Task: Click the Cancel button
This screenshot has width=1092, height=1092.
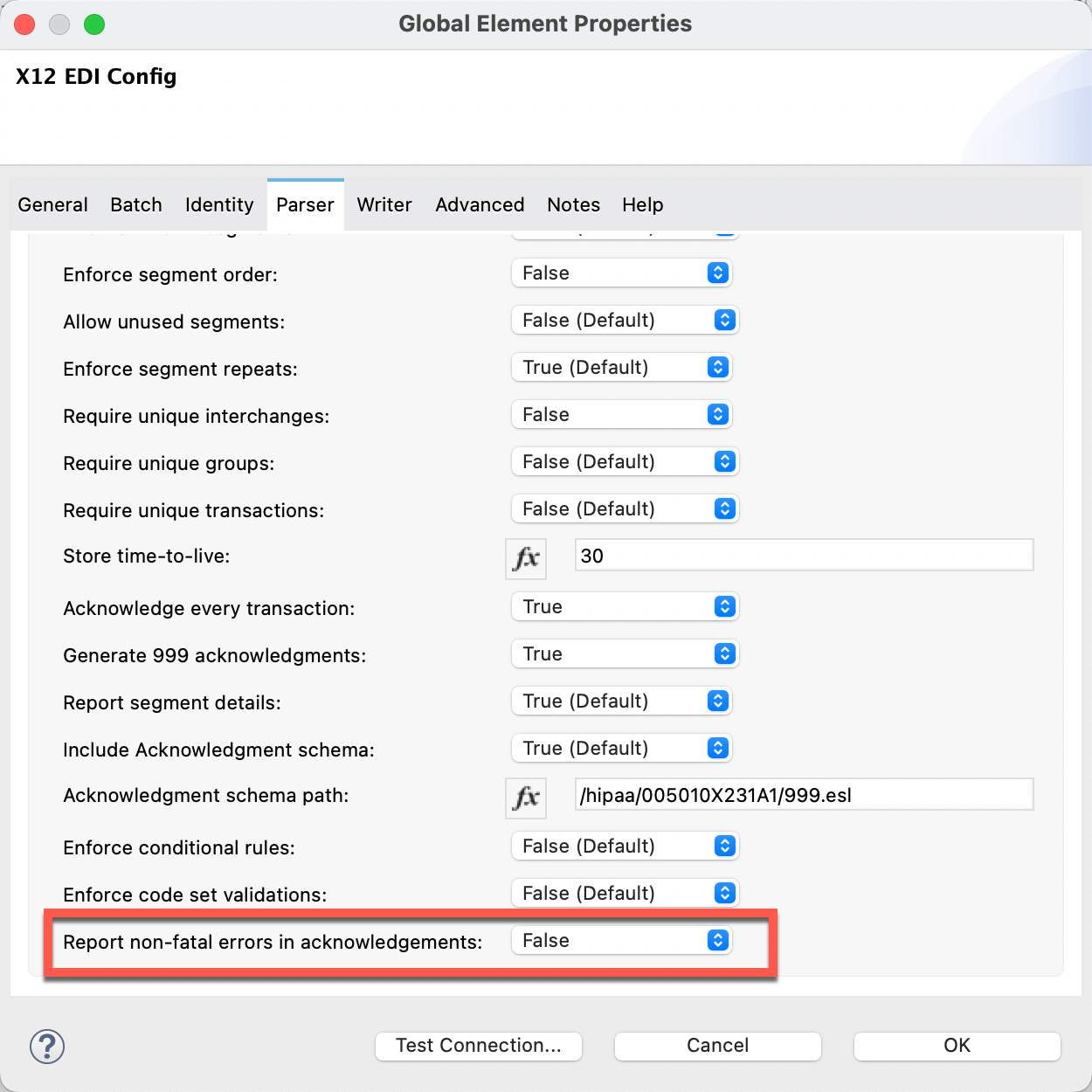Action: tap(717, 1046)
